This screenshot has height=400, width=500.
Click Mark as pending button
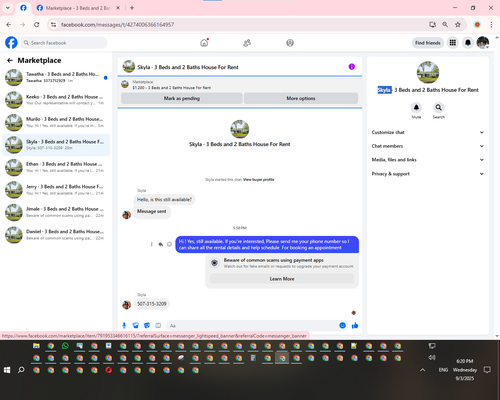(182, 98)
